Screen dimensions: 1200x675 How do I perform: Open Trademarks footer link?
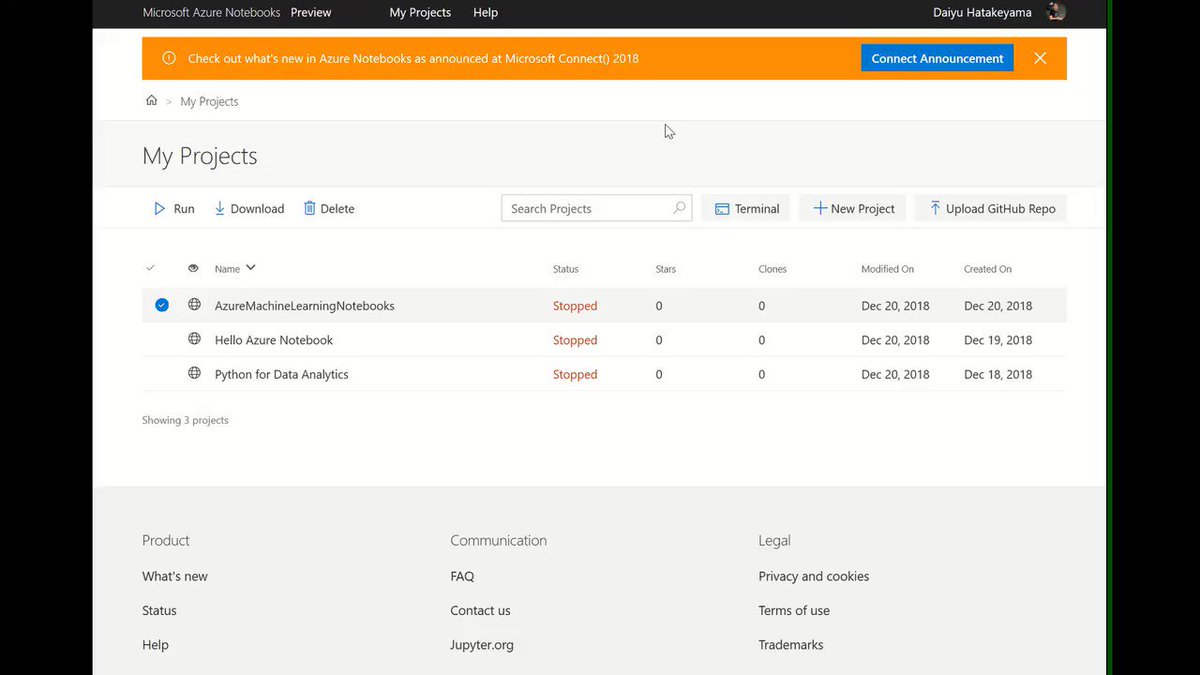tap(791, 645)
